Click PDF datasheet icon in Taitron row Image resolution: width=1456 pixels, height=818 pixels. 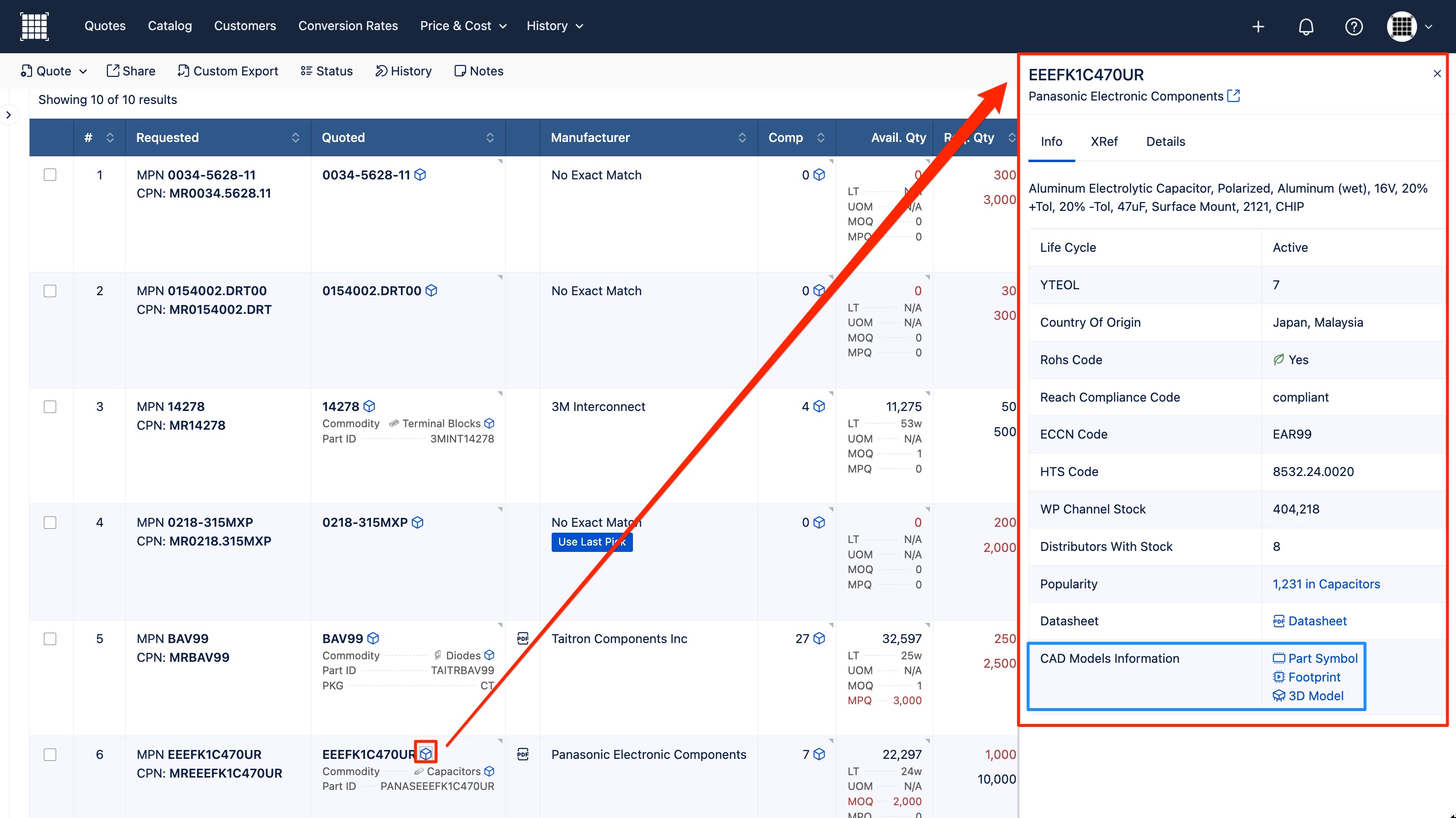(x=523, y=638)
